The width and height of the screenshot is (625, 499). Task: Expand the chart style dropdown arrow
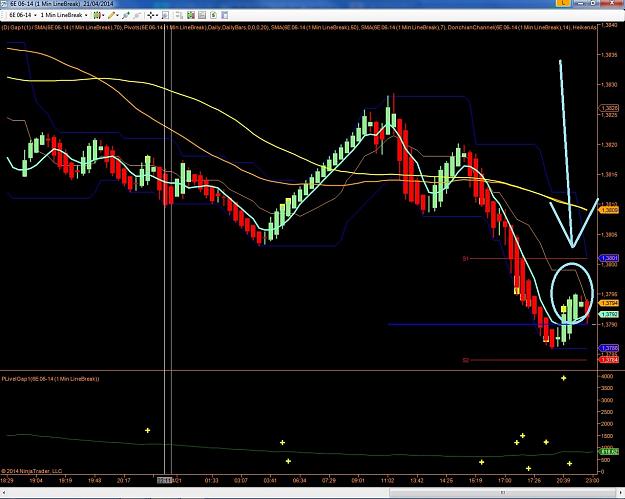(x=103, y=15)
